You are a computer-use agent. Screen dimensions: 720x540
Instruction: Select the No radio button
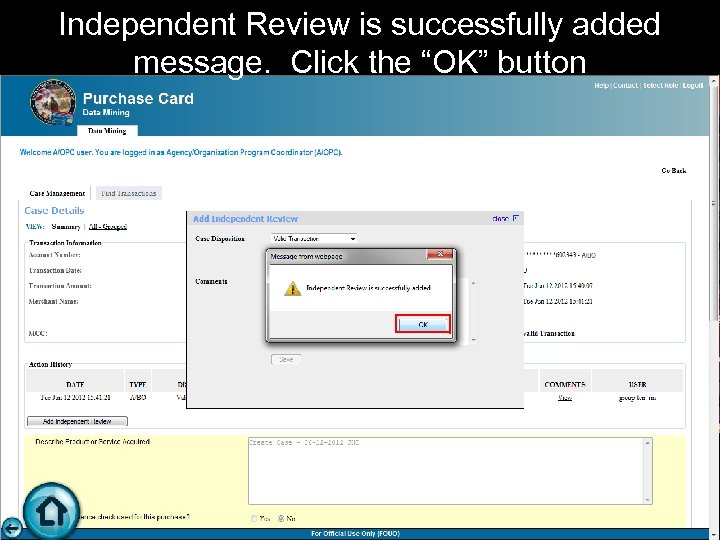[281, 518]
